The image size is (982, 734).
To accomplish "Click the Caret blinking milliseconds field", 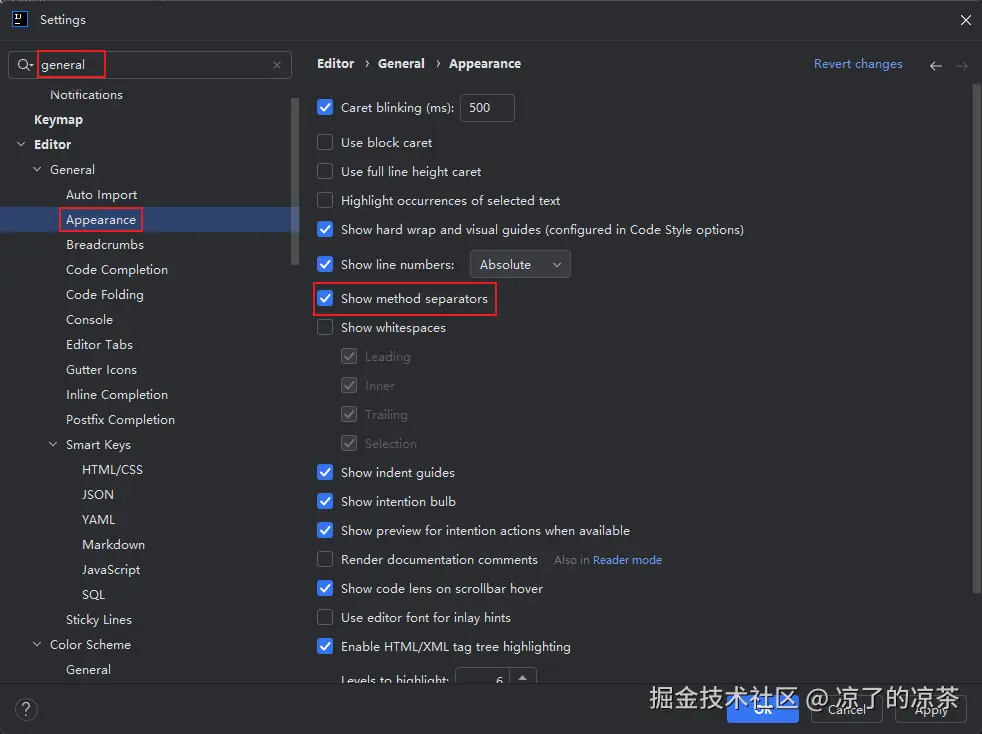I will [x=486, y=108].
